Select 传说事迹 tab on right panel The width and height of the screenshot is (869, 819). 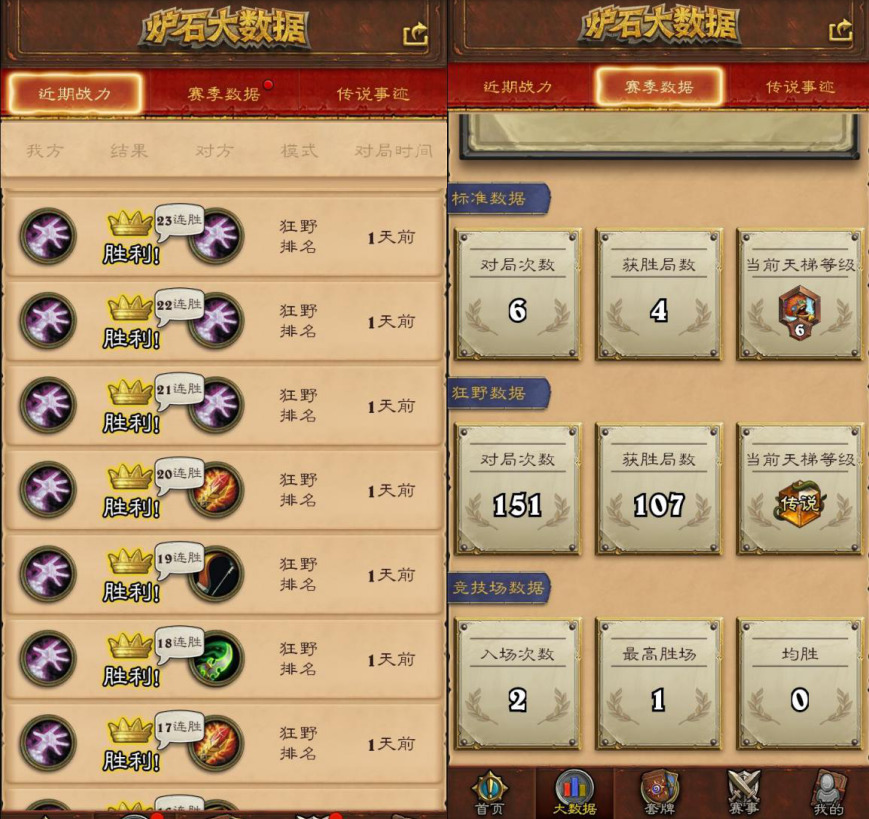800,86
